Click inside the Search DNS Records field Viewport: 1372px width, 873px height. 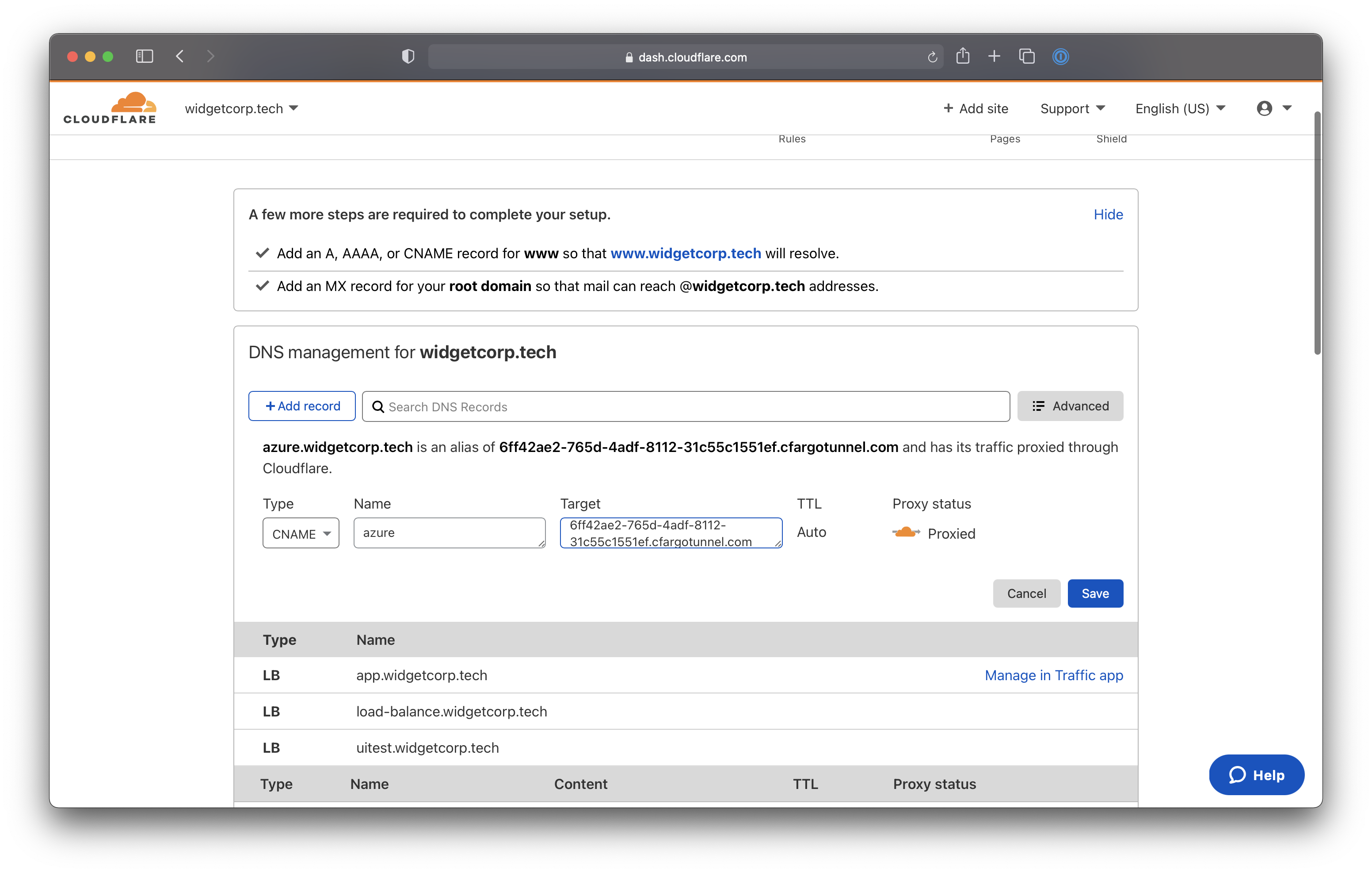point(570,406)
